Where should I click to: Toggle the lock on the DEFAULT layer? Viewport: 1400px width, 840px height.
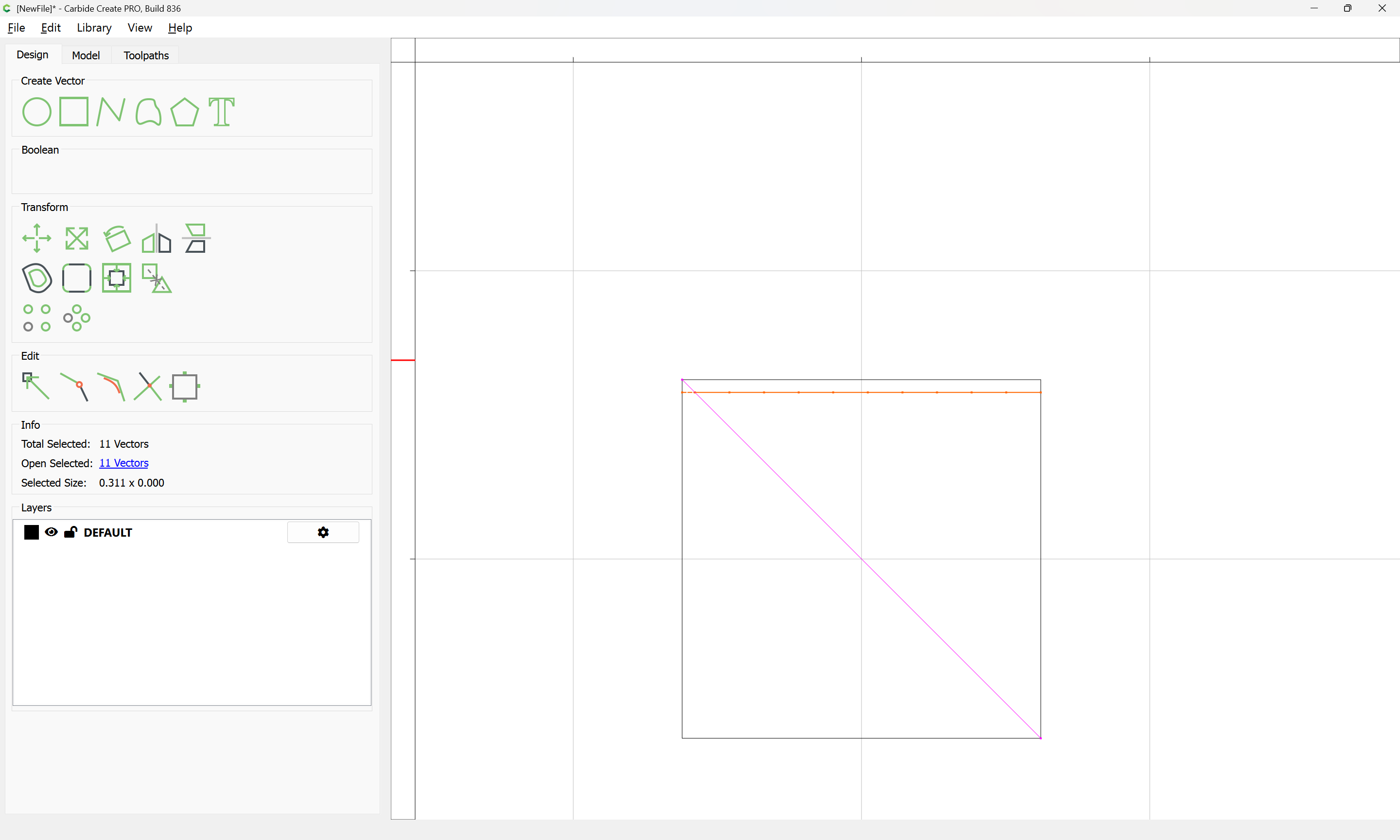tap(70, 532)
